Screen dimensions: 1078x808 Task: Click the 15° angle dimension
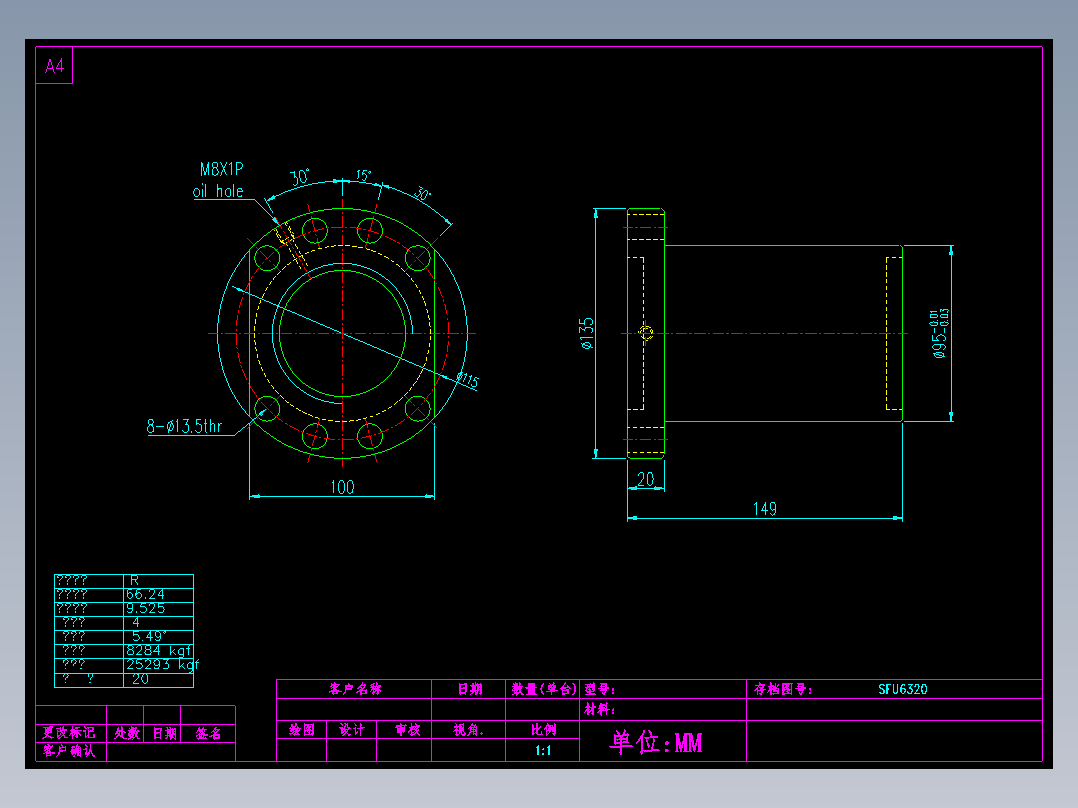pyautogui.click(x=363, y=175)
